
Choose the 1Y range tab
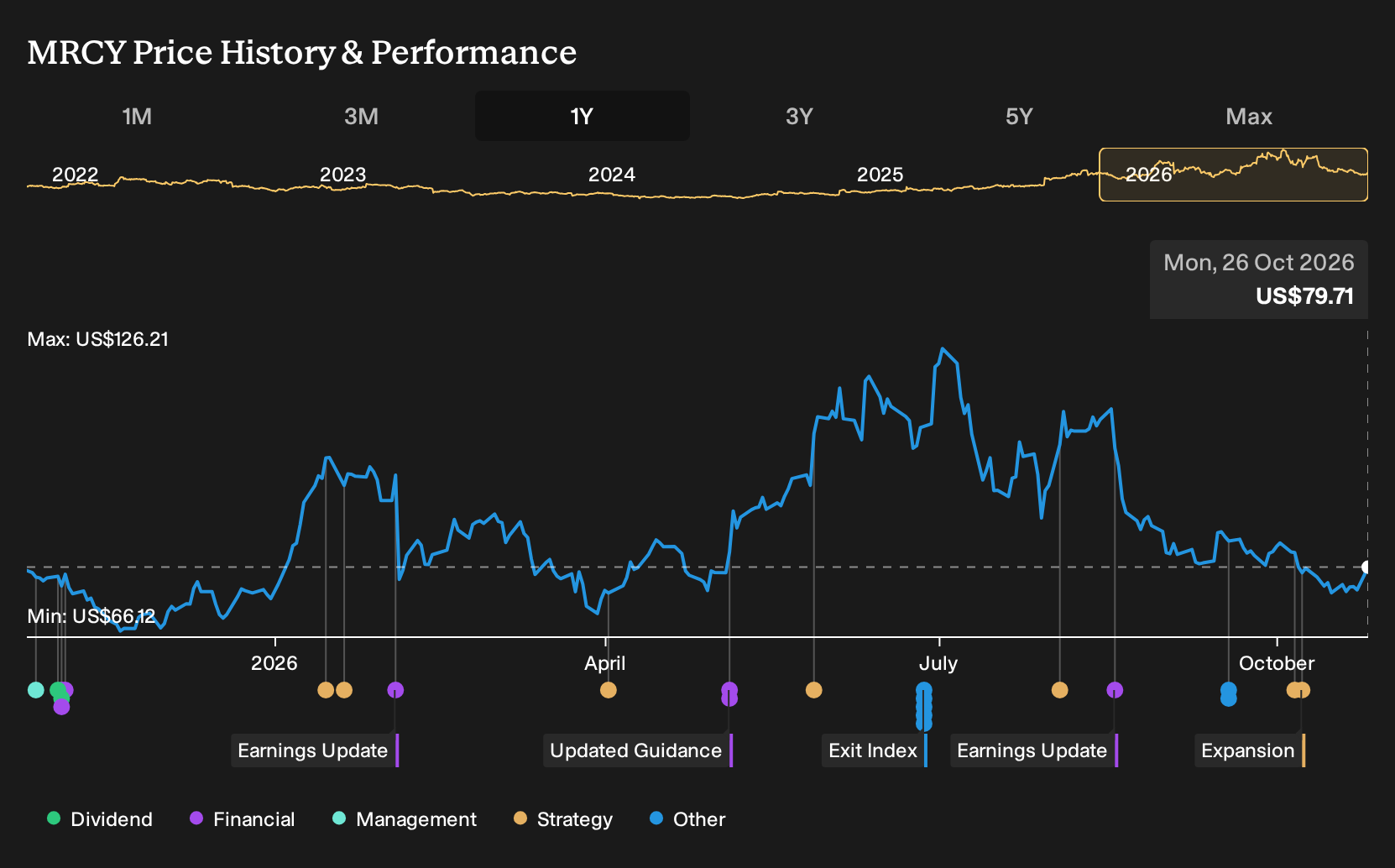tap(583, 116)
